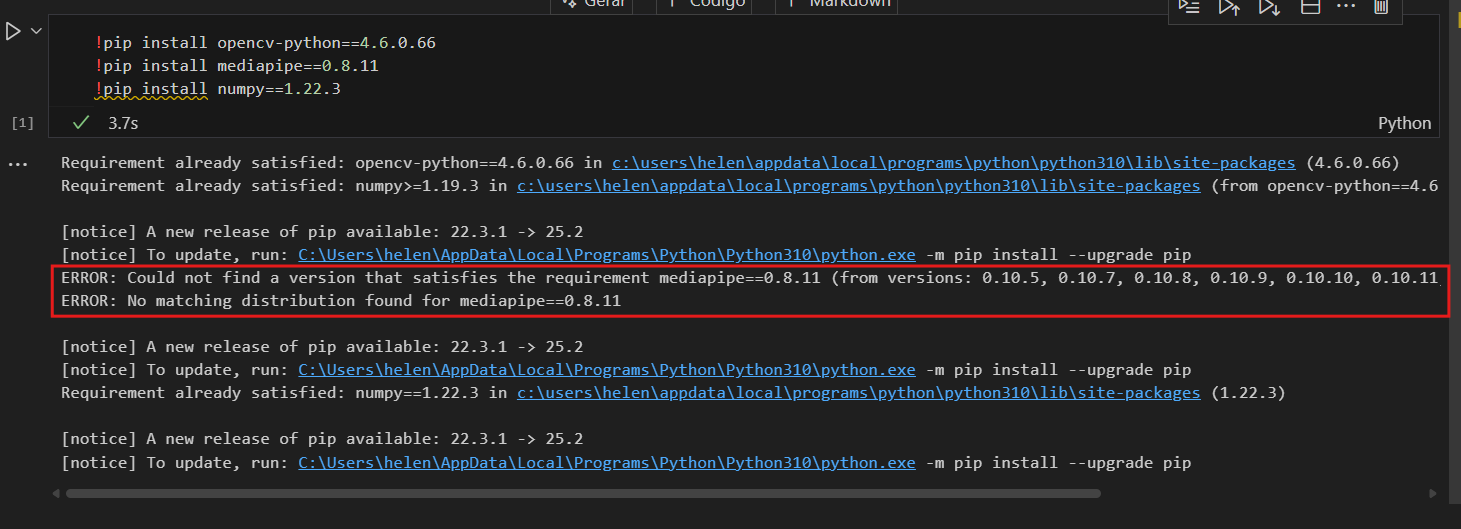
Task: Open the output actions ellipsis left of the output
Action: coord(17,164)
